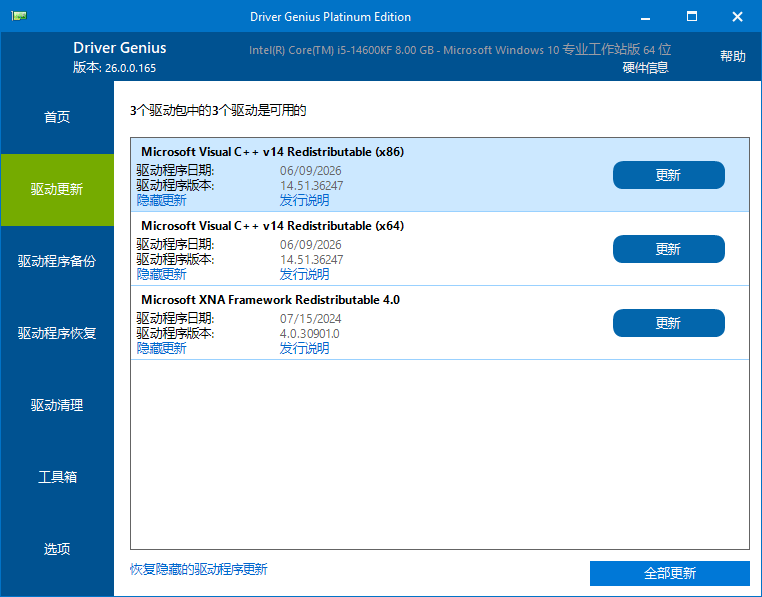Click the 3个驱动包中的3个驱动是可用的 summary text

(x=218, y=110)
